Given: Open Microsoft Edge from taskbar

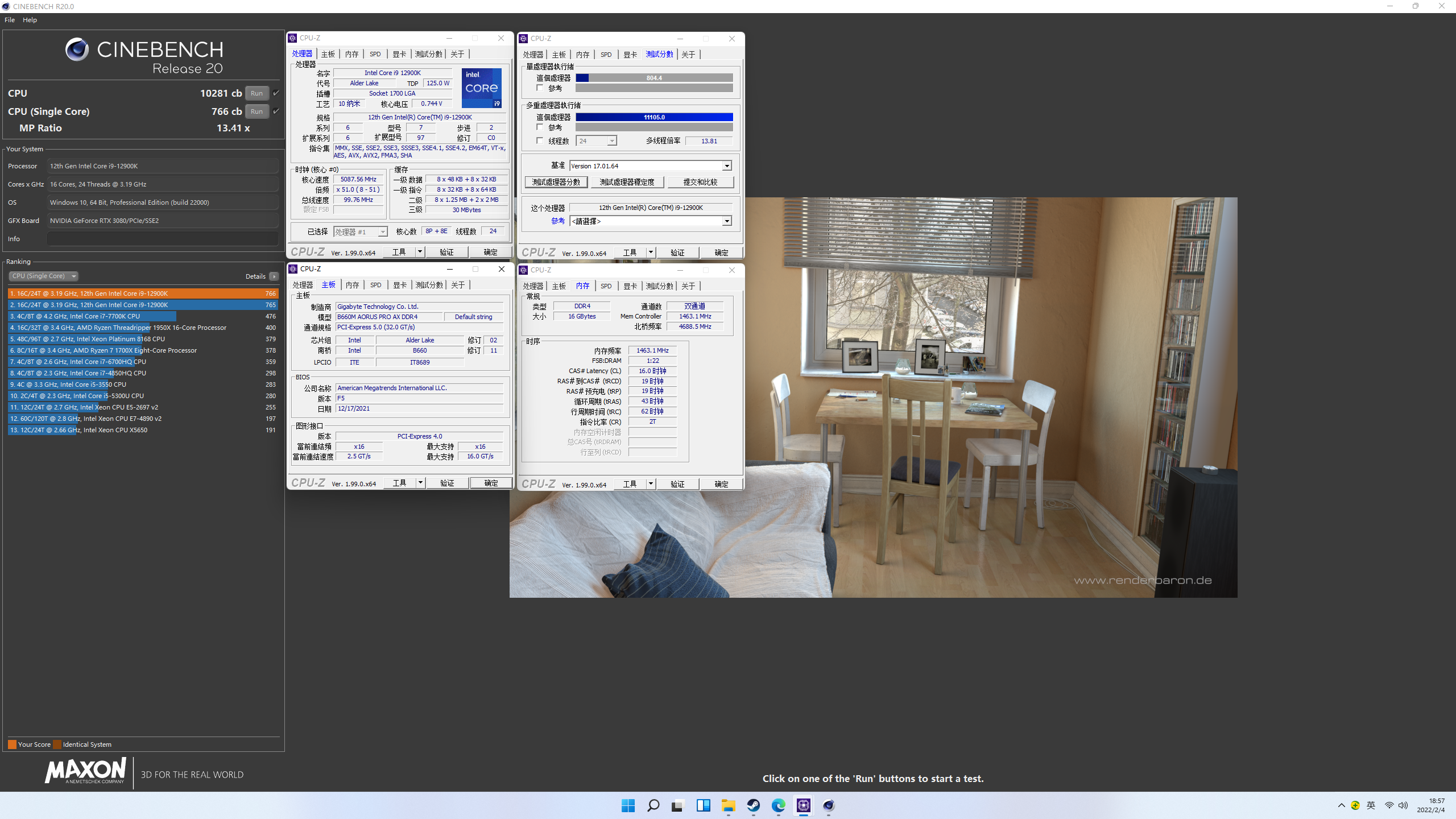Looking at the screenshot, I should coord(779,805).
